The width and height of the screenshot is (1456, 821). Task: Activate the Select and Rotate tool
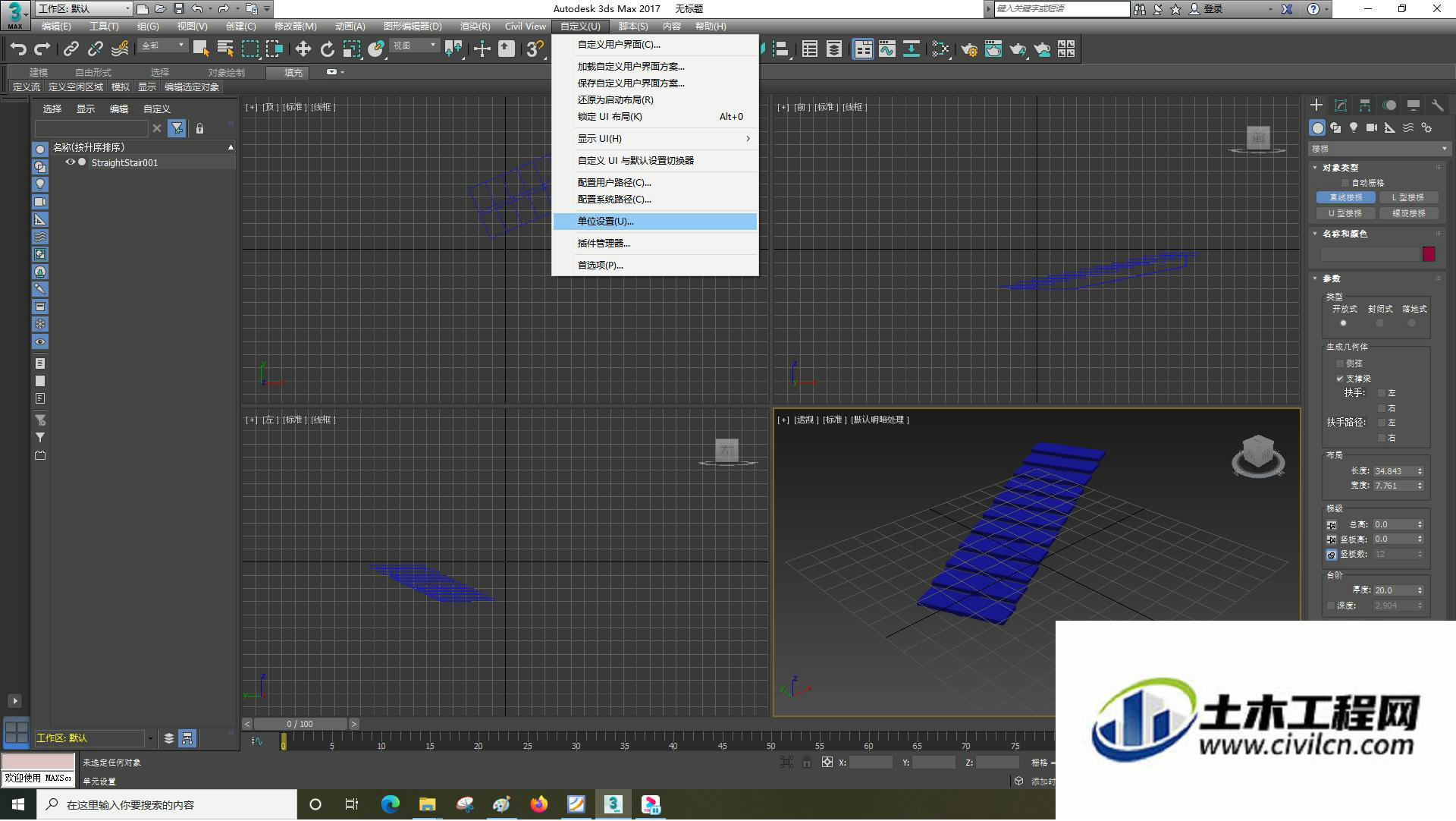click(327, 49)
